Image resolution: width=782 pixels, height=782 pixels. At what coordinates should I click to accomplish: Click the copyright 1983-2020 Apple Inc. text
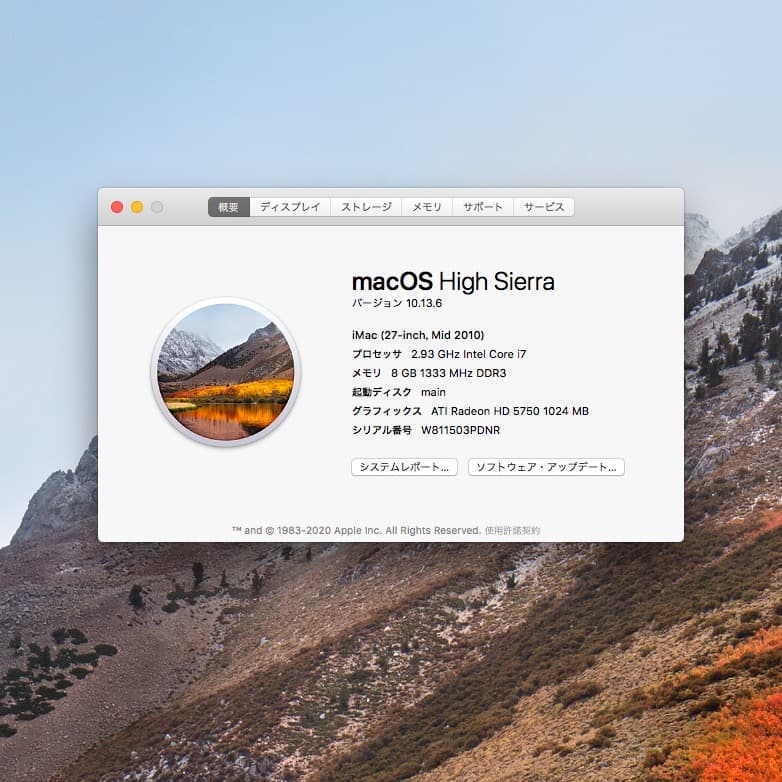click(x=357, y=530)
